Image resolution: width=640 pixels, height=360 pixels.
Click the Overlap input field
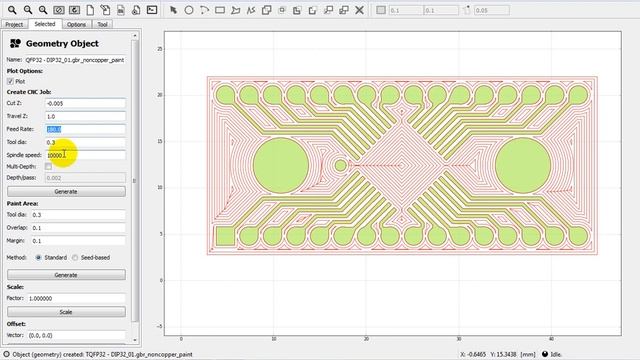click(x=78, y=228)
